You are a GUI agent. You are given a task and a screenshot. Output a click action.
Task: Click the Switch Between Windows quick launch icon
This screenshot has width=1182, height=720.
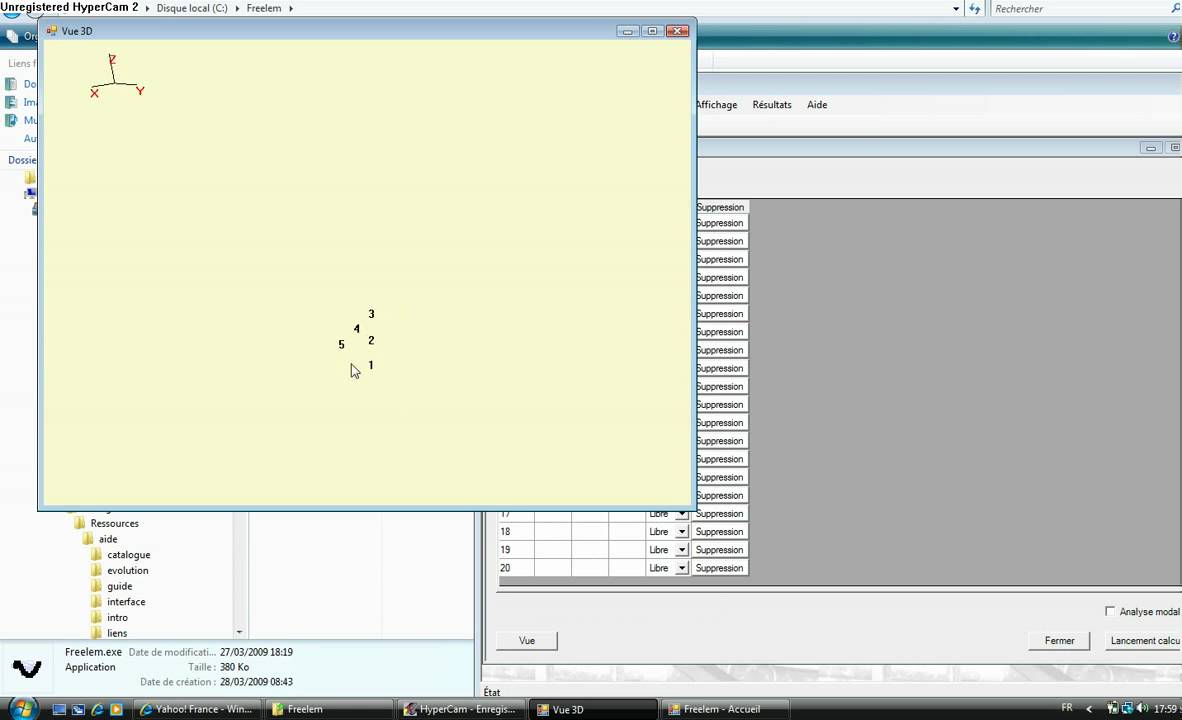point(78,709)
